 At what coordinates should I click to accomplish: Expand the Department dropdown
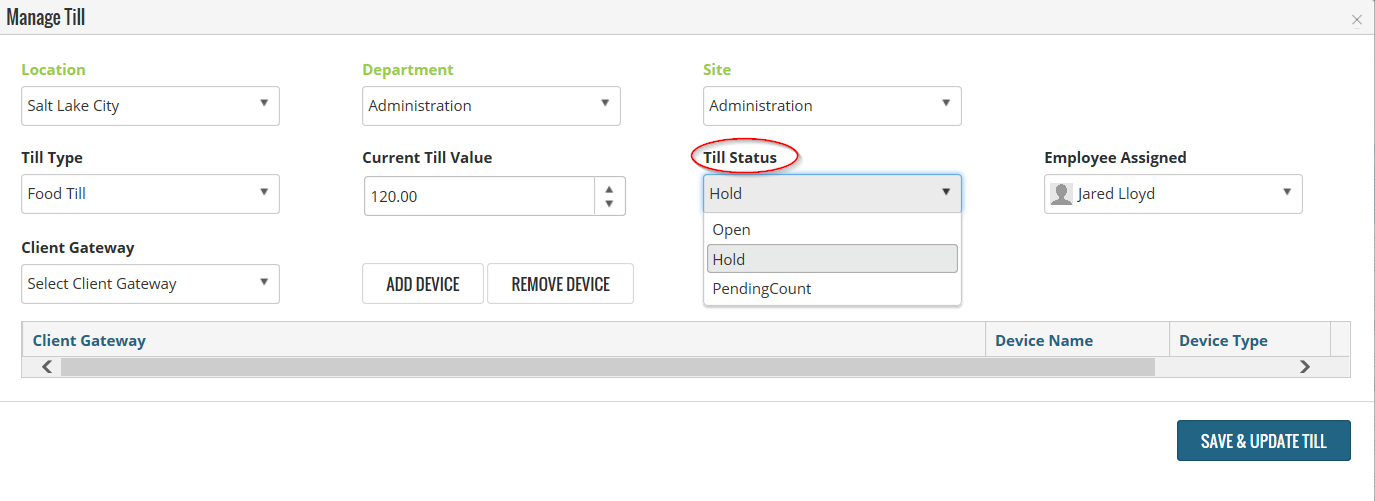[x=491, y=106]
